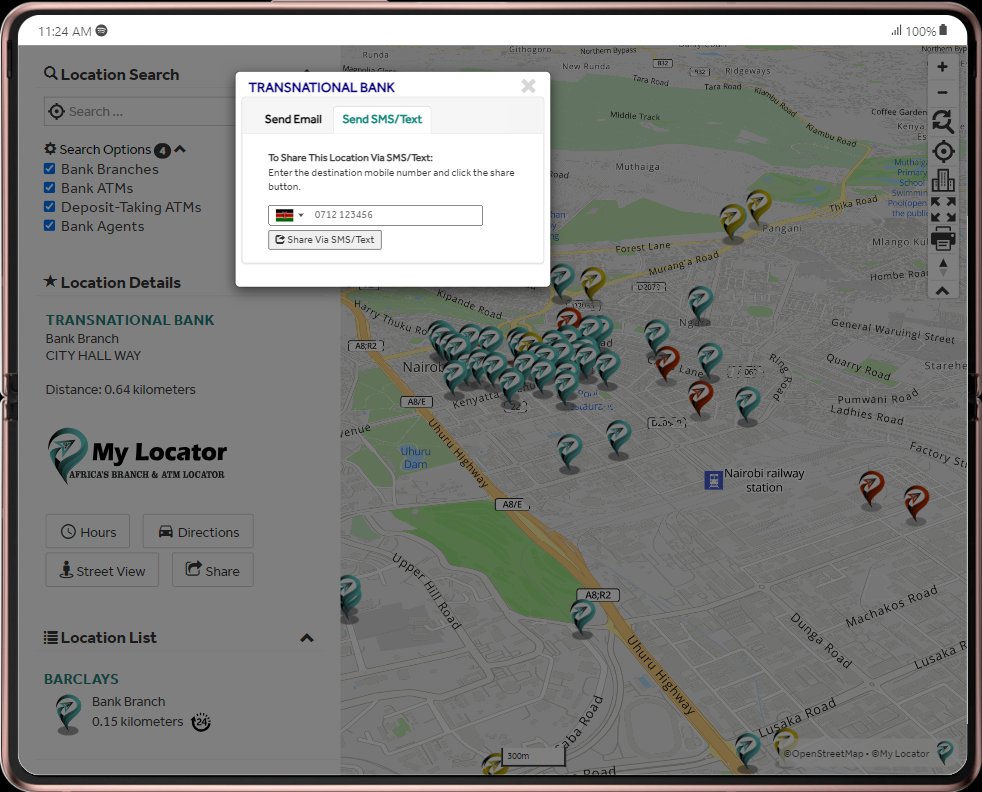The width and height of the screenshot is (982, 792).
Task: Uncheck Bank Branches option
Action: [49, 168]
